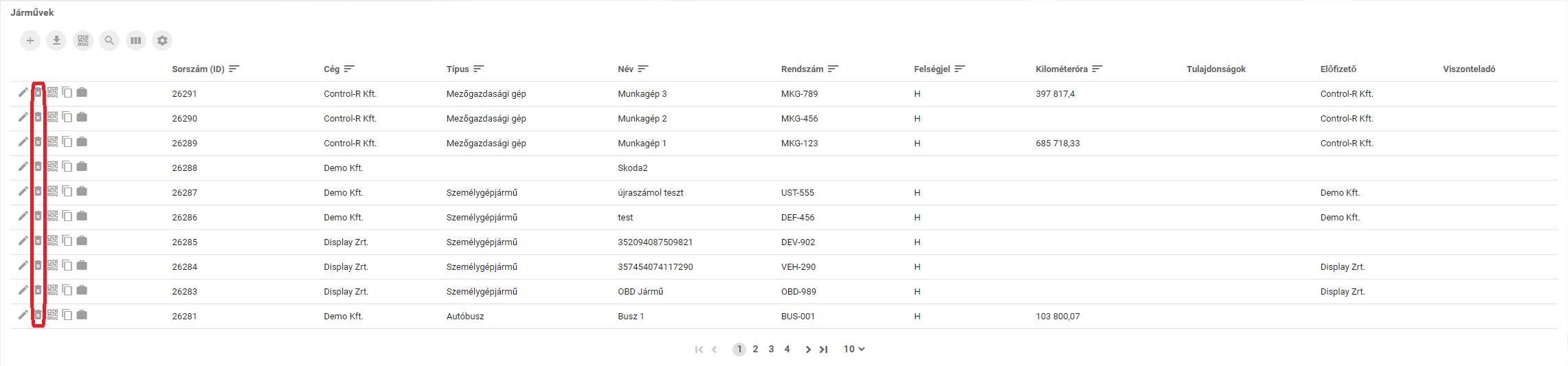Open the settings gear in toolbar

[x=162, y=41]
